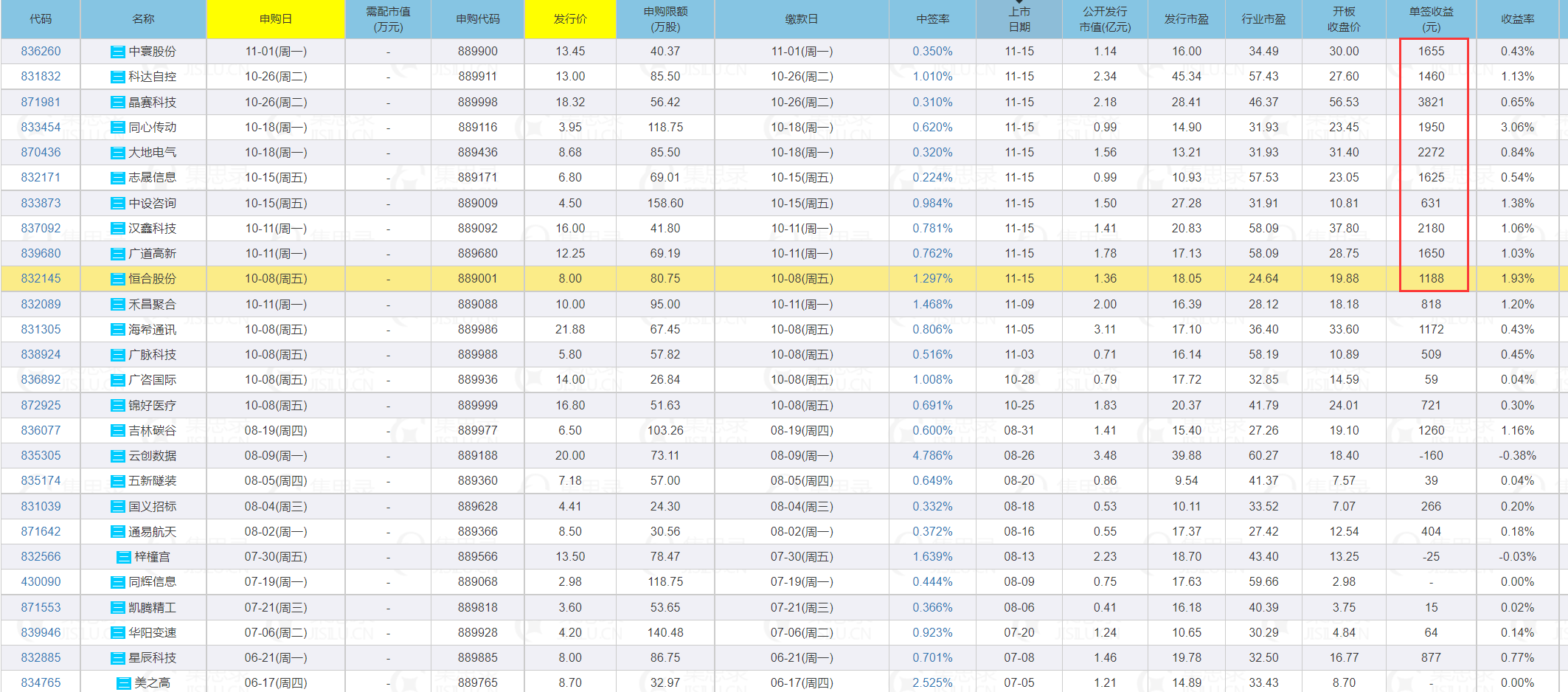Open the icon next to 通易航天
Screen dimensions: 1568x692
click(117, 532)
